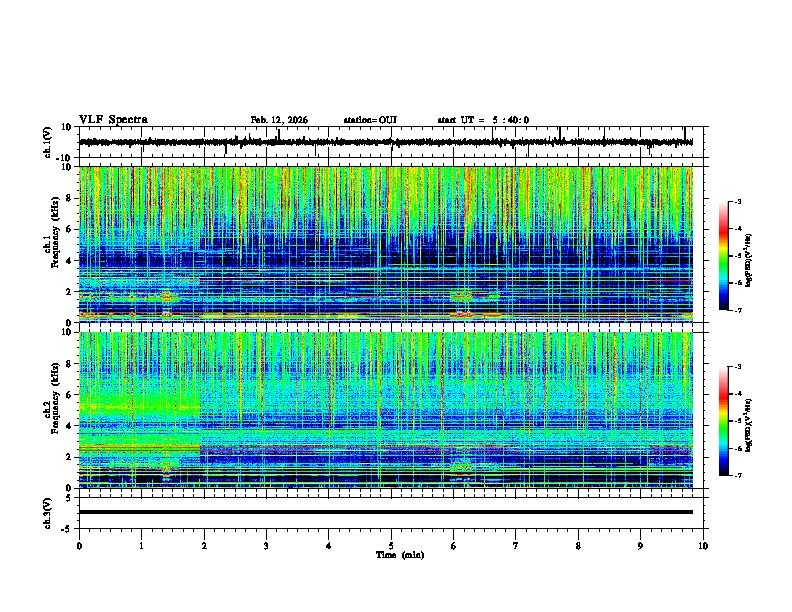Click the ch.1 voltage waveform trace panel
Screen dimensions: 792x612
click(393, 142)
